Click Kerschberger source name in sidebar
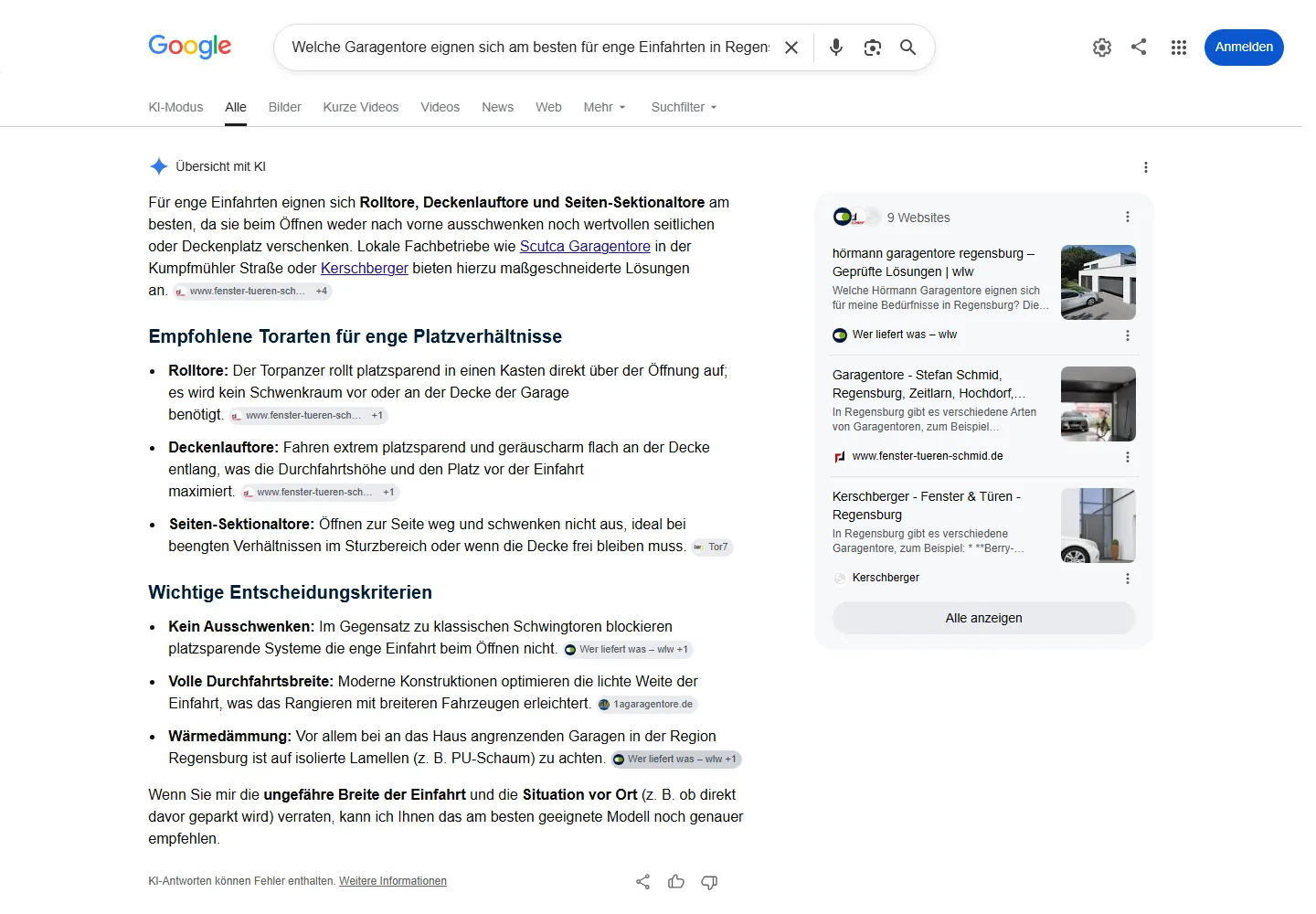This screenshot has width=1316, height=914. [x=886, y=578]
